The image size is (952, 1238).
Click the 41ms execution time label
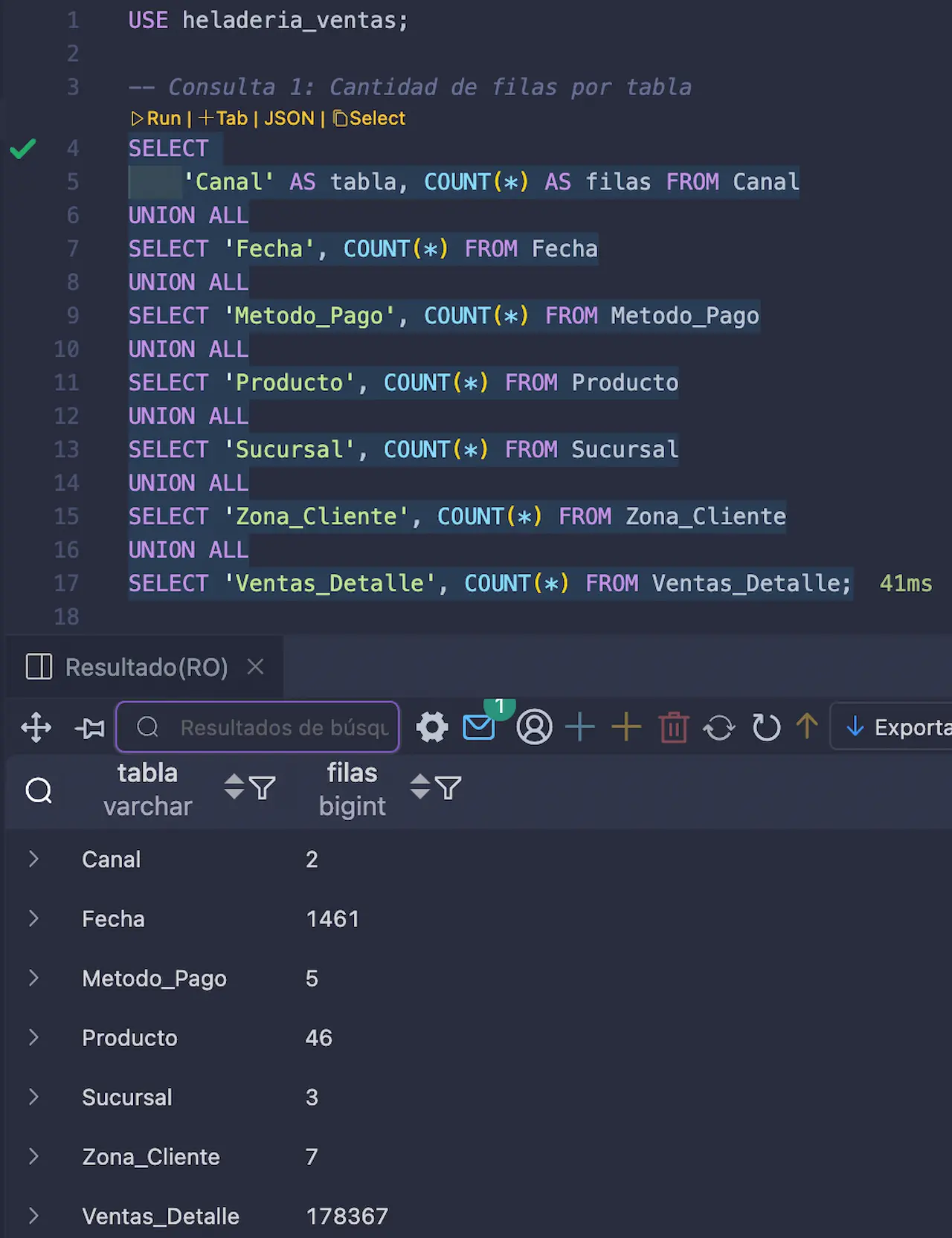pos(905,584)
